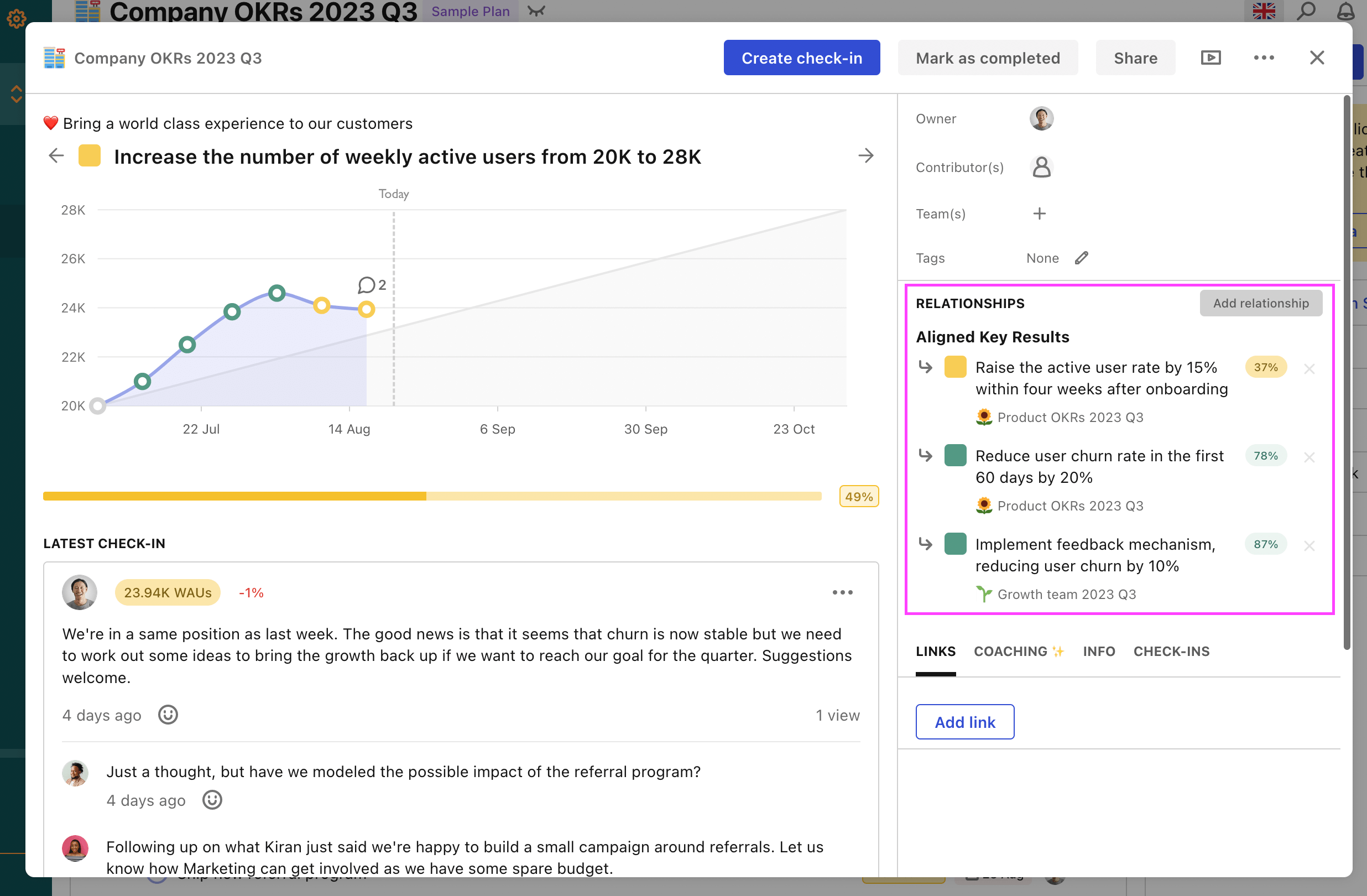Add emoji reaction to latest check-in
Screen dimensions: 1367x896
tap(168, 715)
